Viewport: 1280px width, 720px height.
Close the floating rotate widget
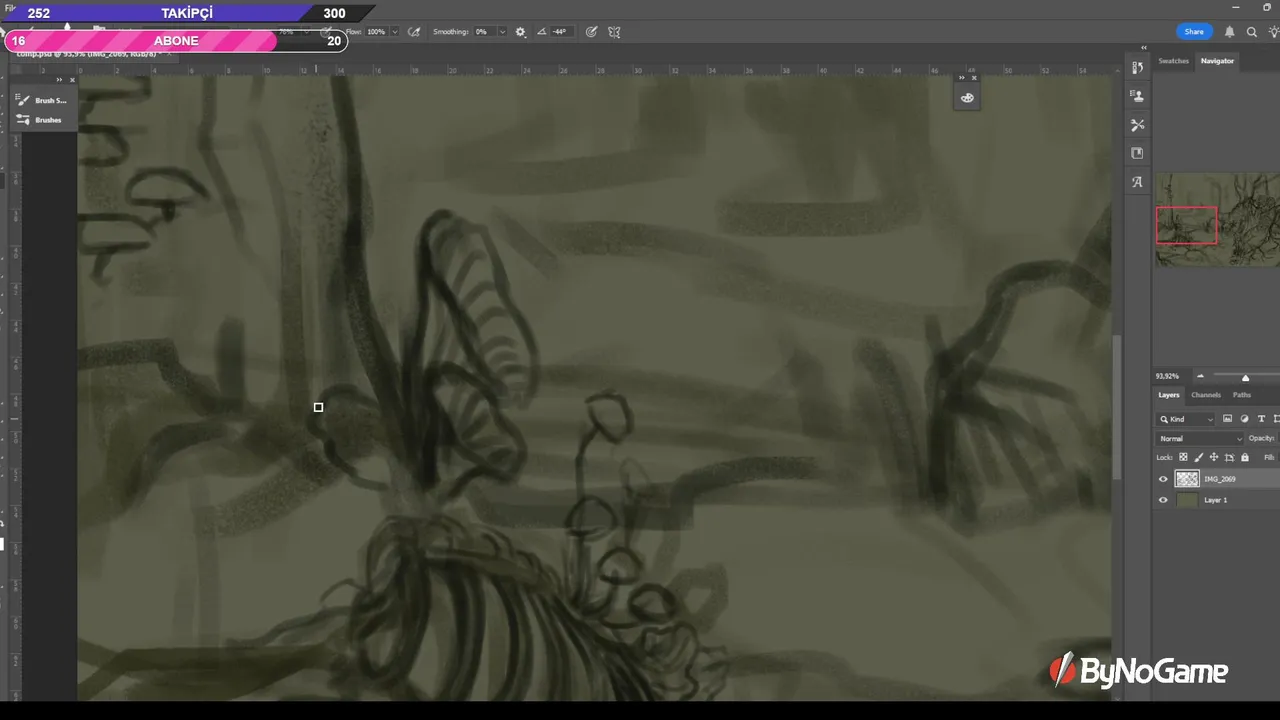974,78
